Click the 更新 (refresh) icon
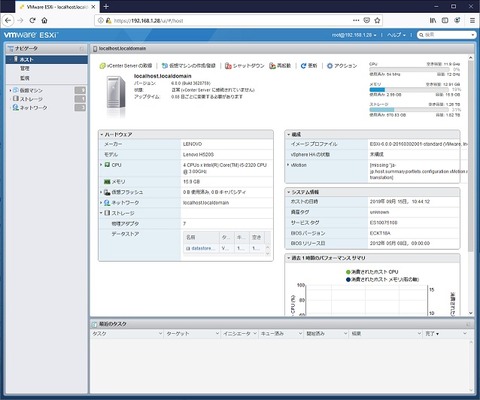 pos(303,66)
